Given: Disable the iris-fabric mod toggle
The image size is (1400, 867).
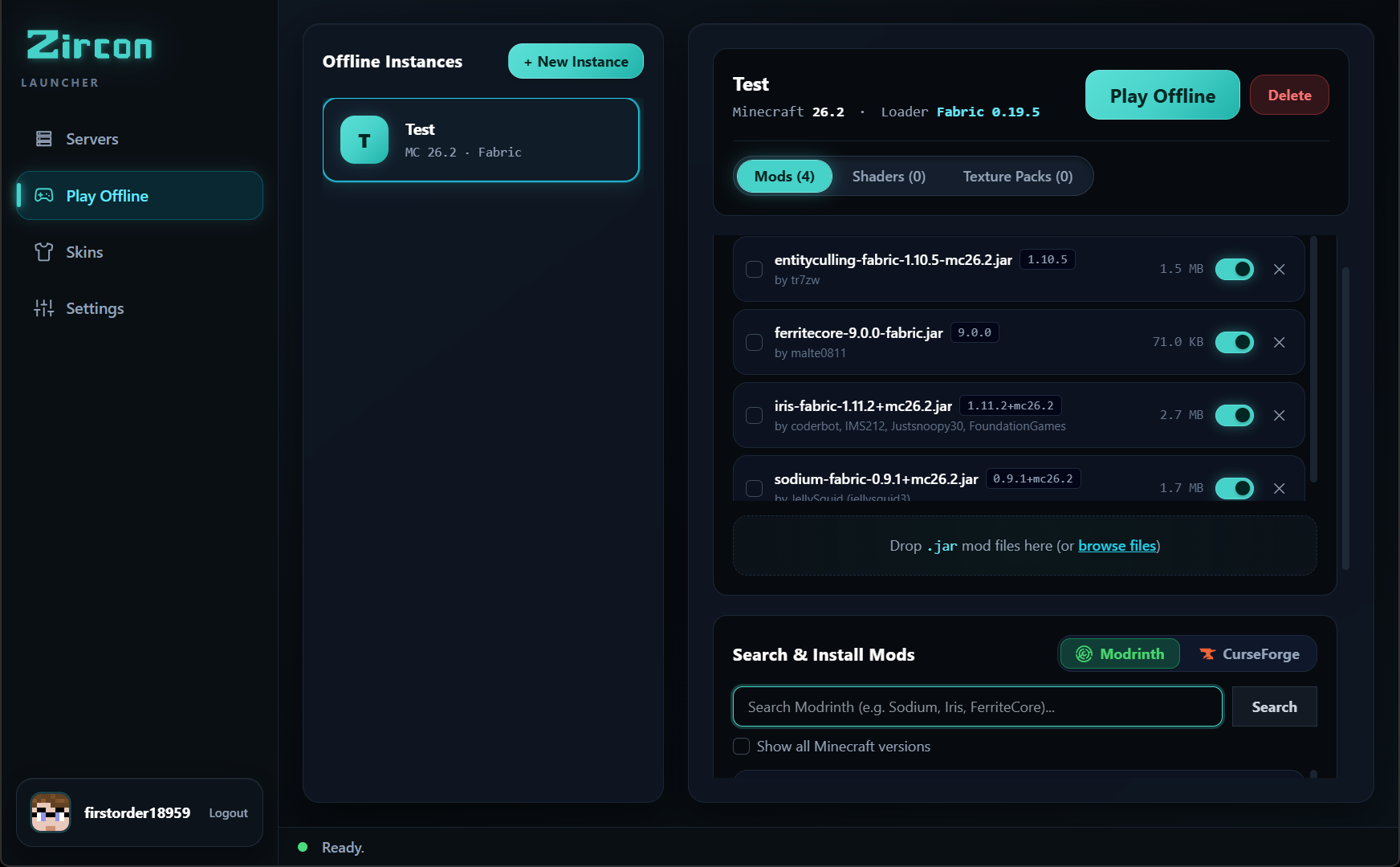Looking at the screenshot, I should click(1235, 415).
